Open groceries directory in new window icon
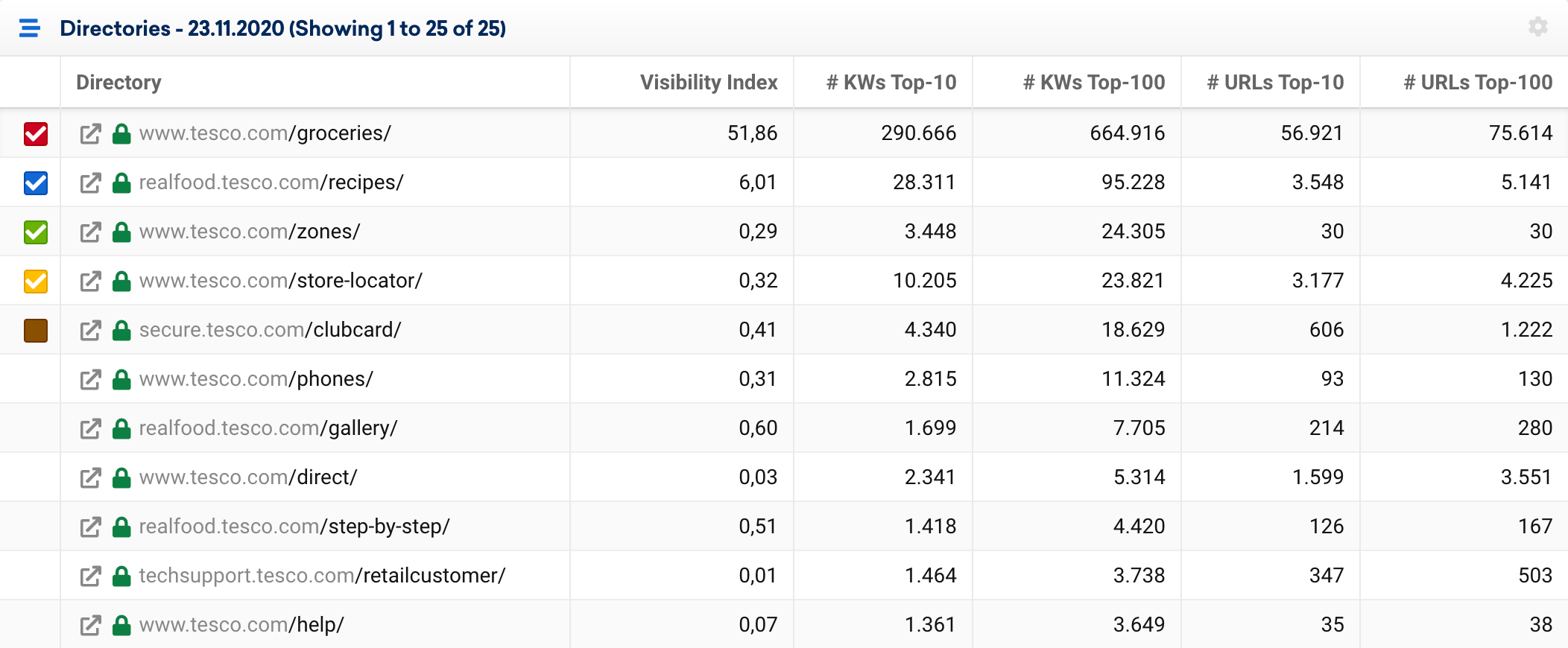The height and width of the screenshot is (648, 1568). (x=90, y=134)
